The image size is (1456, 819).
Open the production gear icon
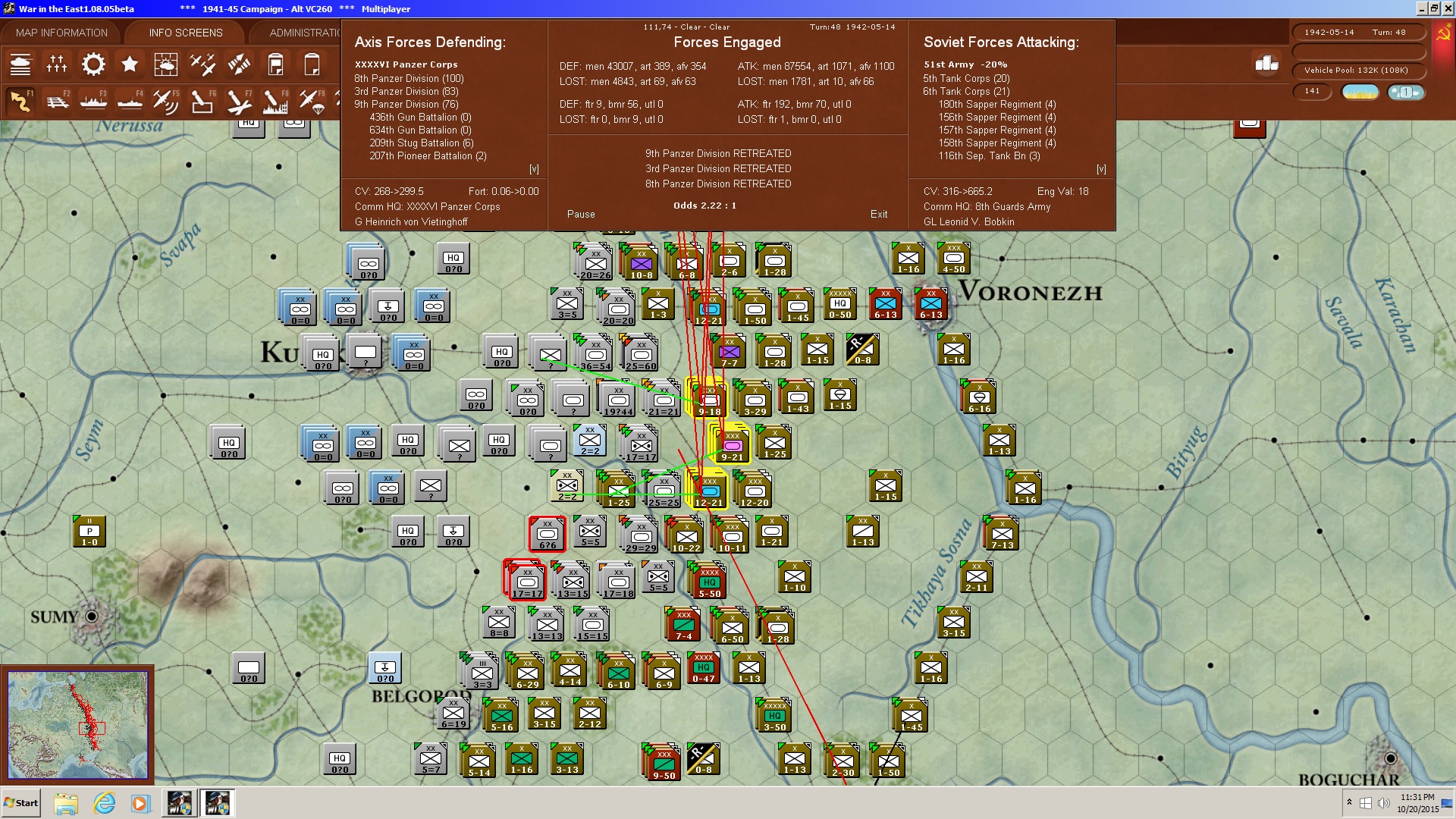93,64
